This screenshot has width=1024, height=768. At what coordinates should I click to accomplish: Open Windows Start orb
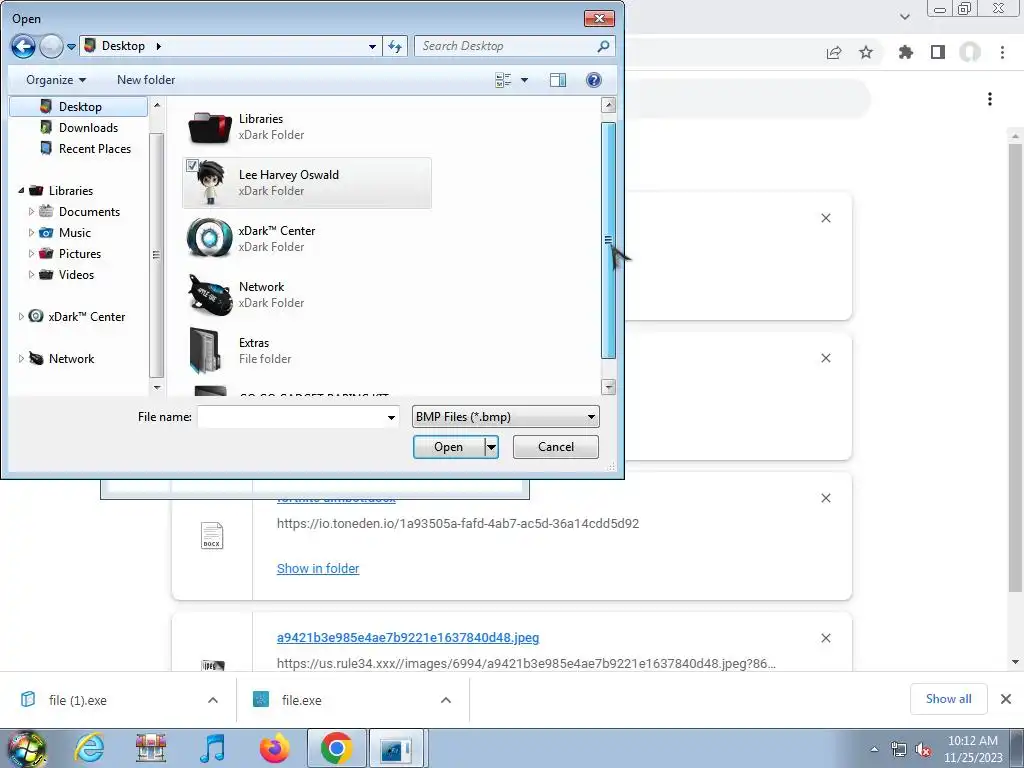tap(27, 748)
